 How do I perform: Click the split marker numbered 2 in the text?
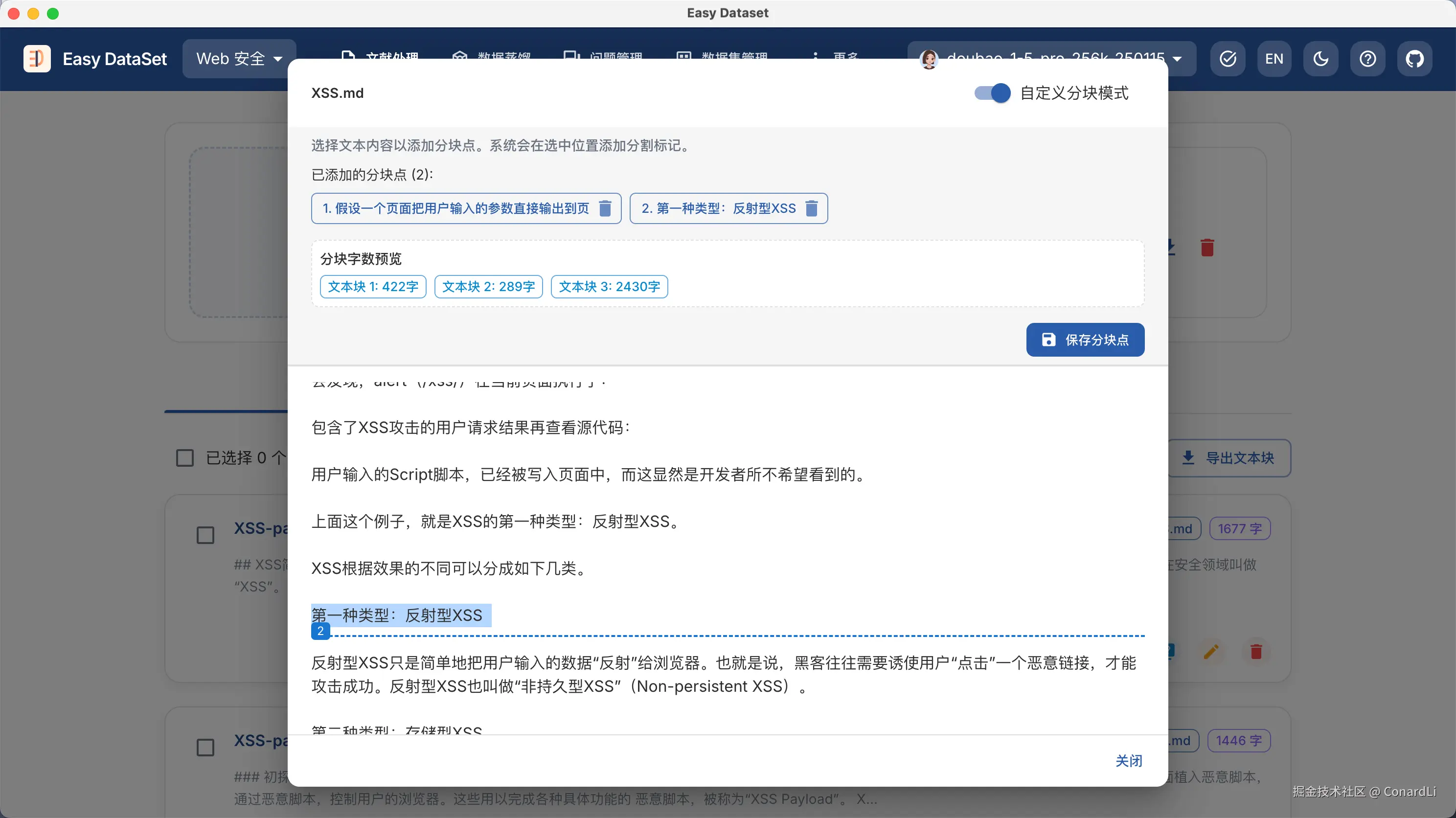pyautogui.click(x=320, y=631)
